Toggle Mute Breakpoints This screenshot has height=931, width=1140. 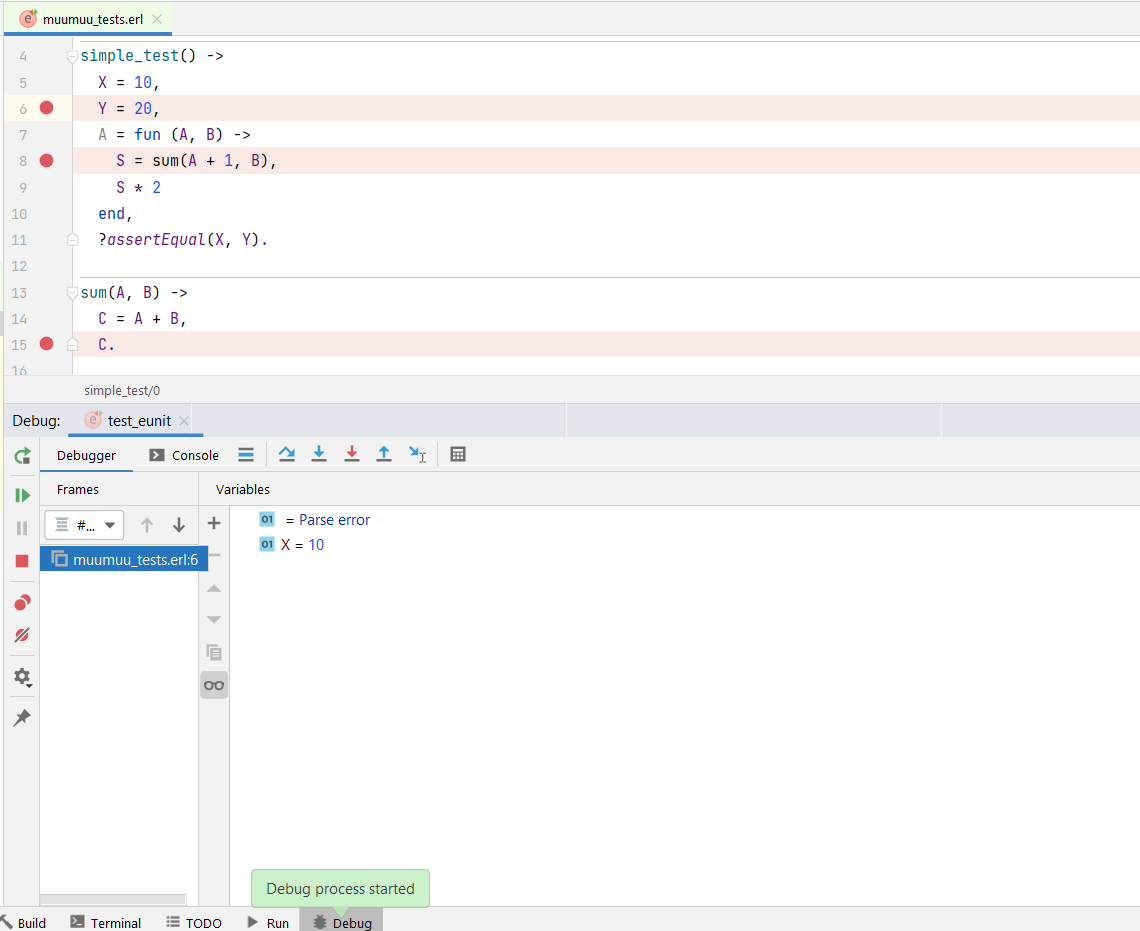point(22,635)
